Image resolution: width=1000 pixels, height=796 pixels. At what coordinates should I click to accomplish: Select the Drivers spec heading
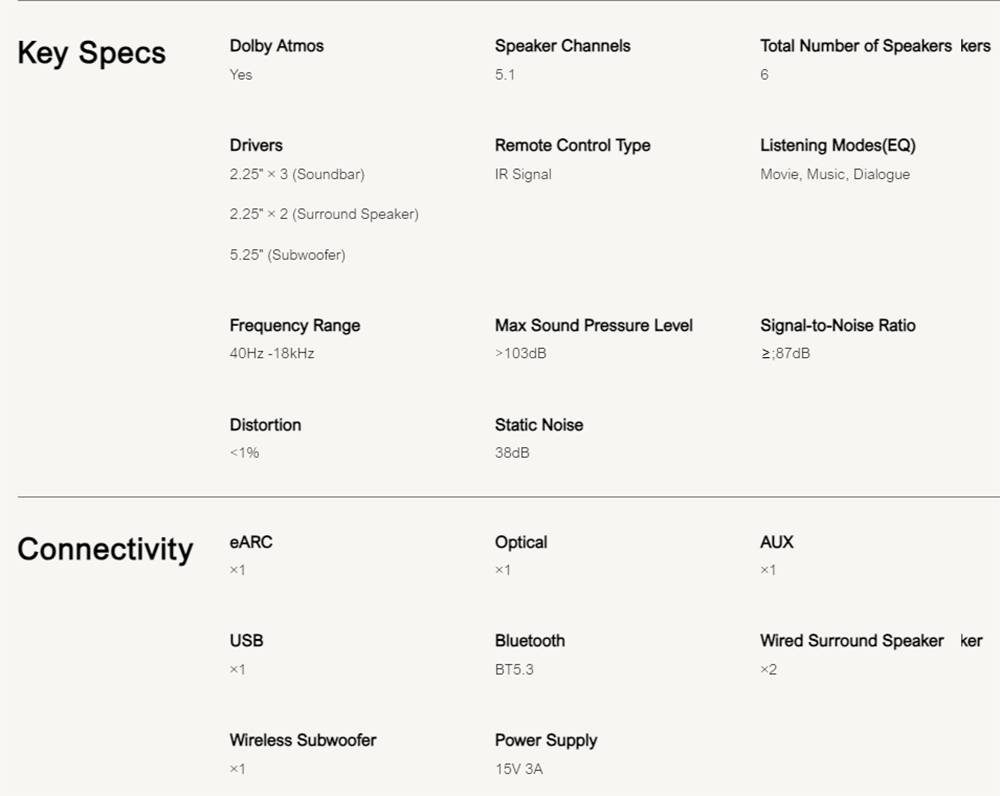point(256,146)
